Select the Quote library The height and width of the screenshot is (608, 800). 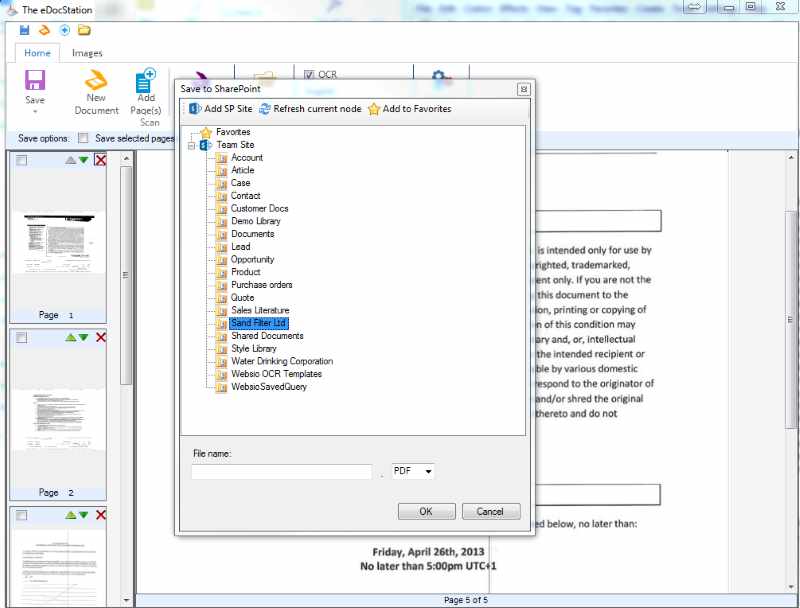click(242, 298)
